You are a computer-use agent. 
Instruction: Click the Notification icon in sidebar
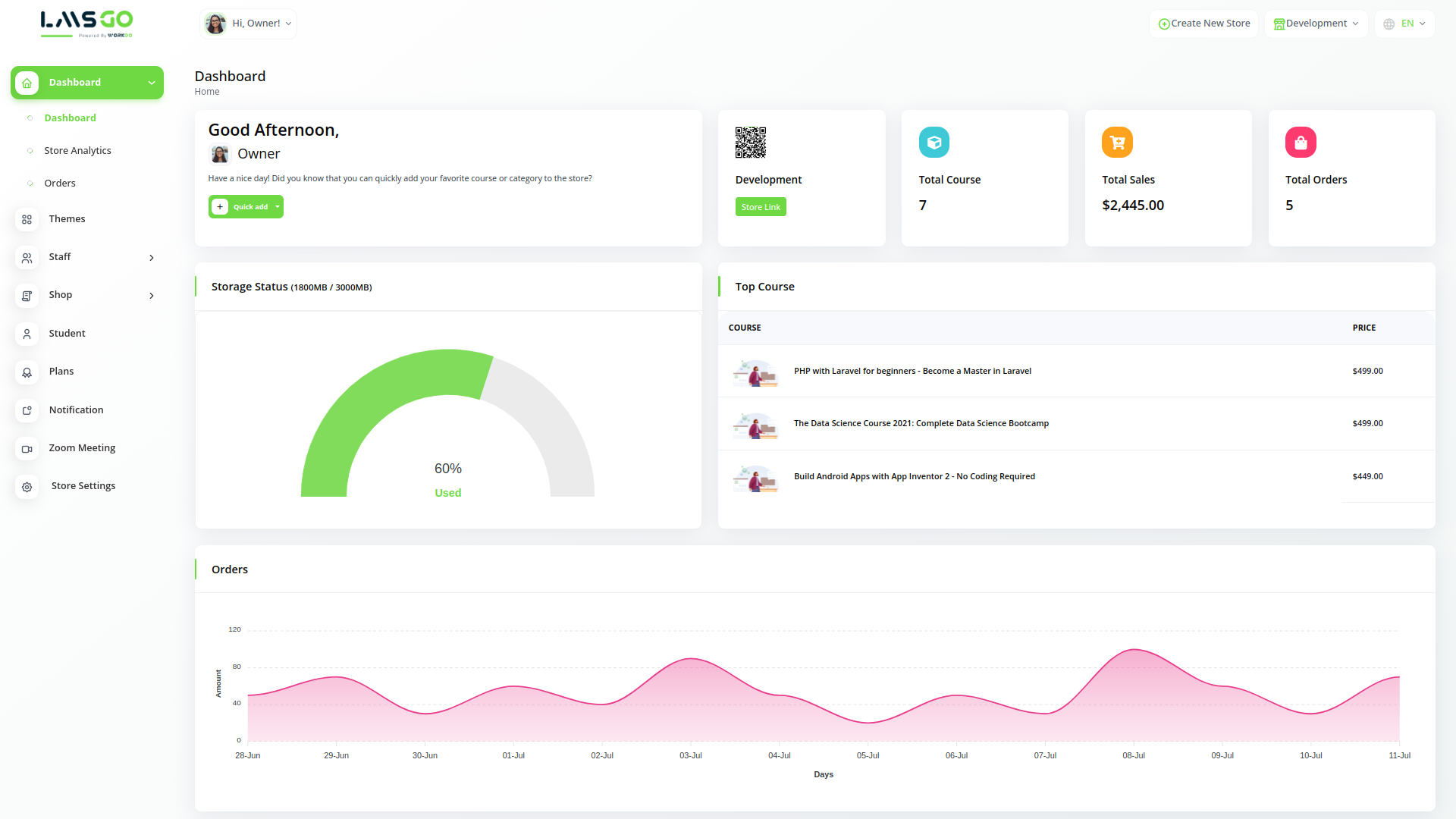click(27, 410)
